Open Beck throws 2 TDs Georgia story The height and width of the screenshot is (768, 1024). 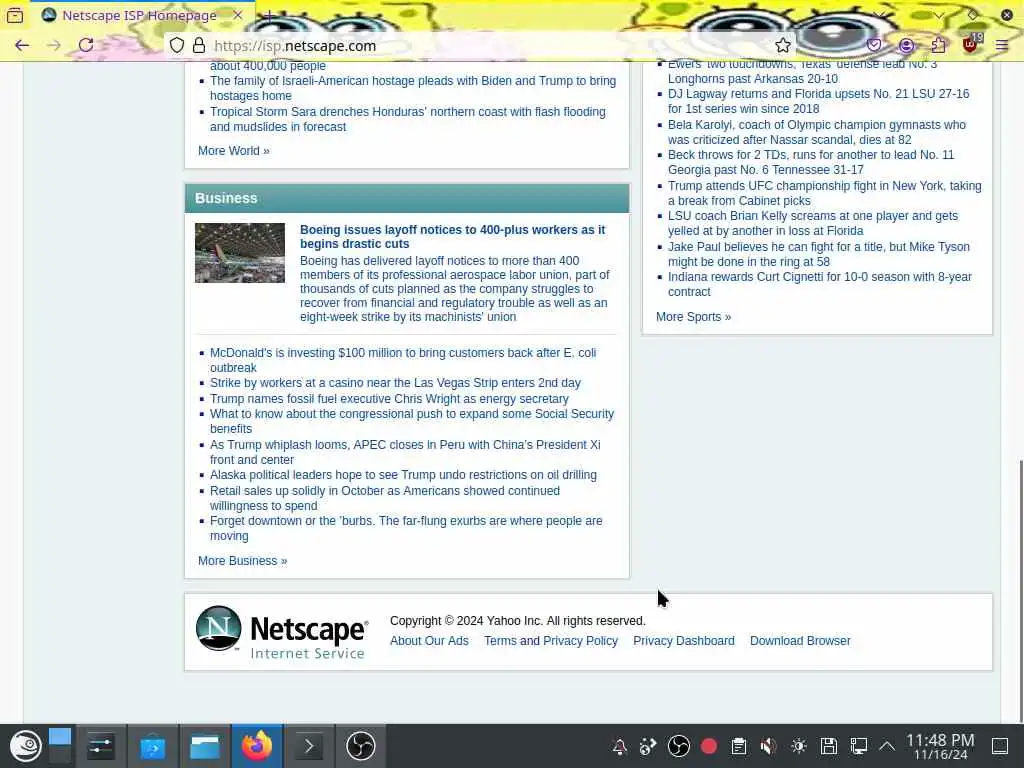(810, 162)
